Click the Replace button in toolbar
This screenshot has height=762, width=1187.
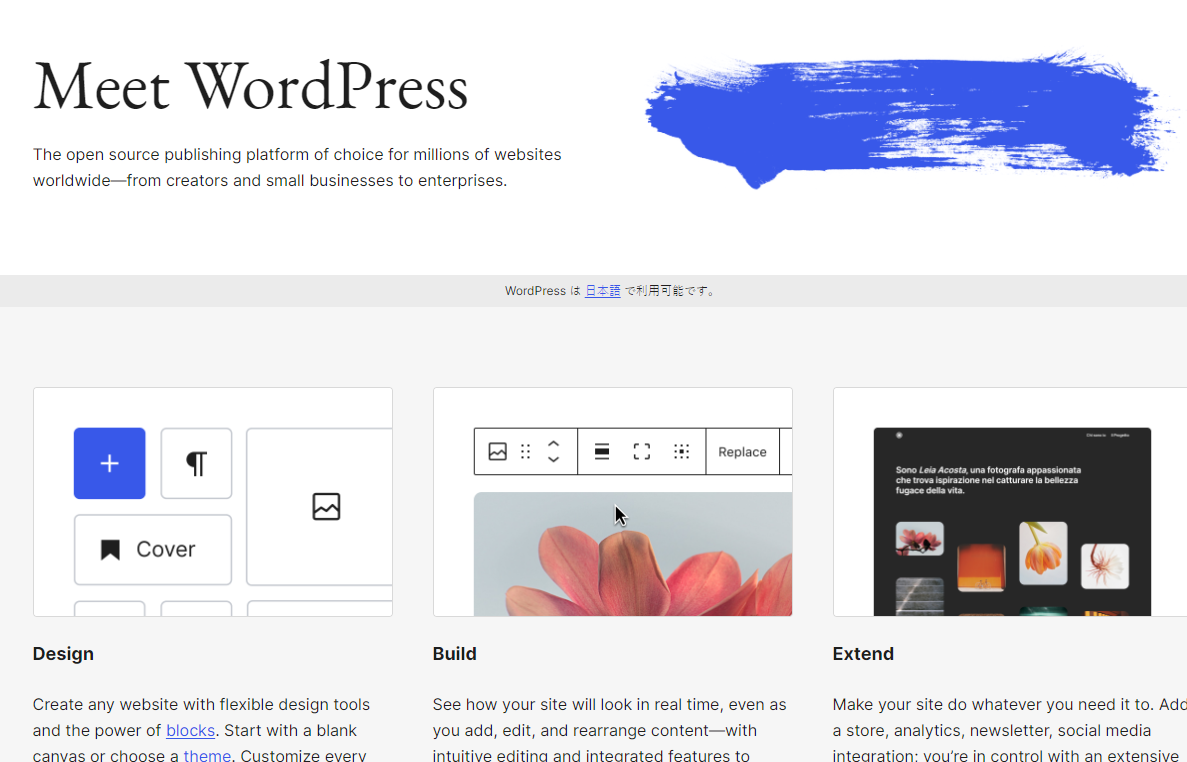point(742,452)
